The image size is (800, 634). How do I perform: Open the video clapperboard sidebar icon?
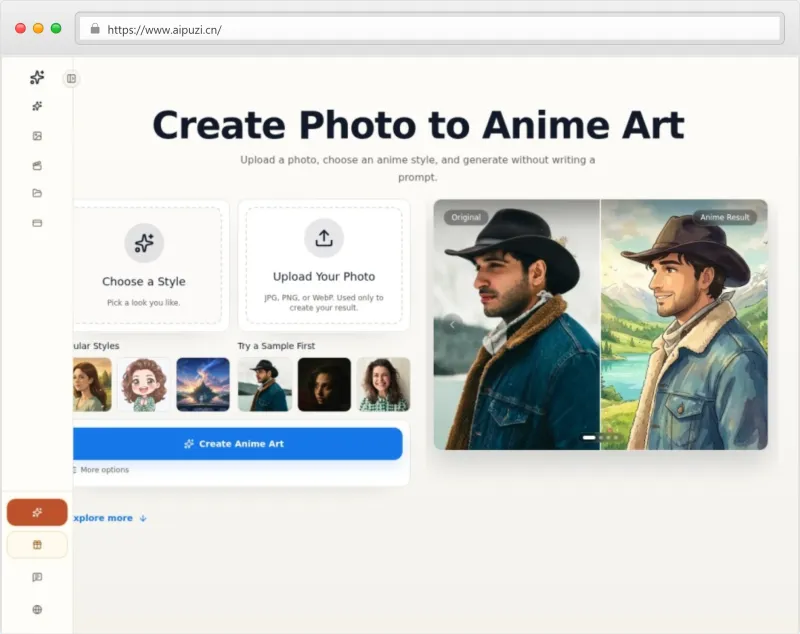coord(37,165)
